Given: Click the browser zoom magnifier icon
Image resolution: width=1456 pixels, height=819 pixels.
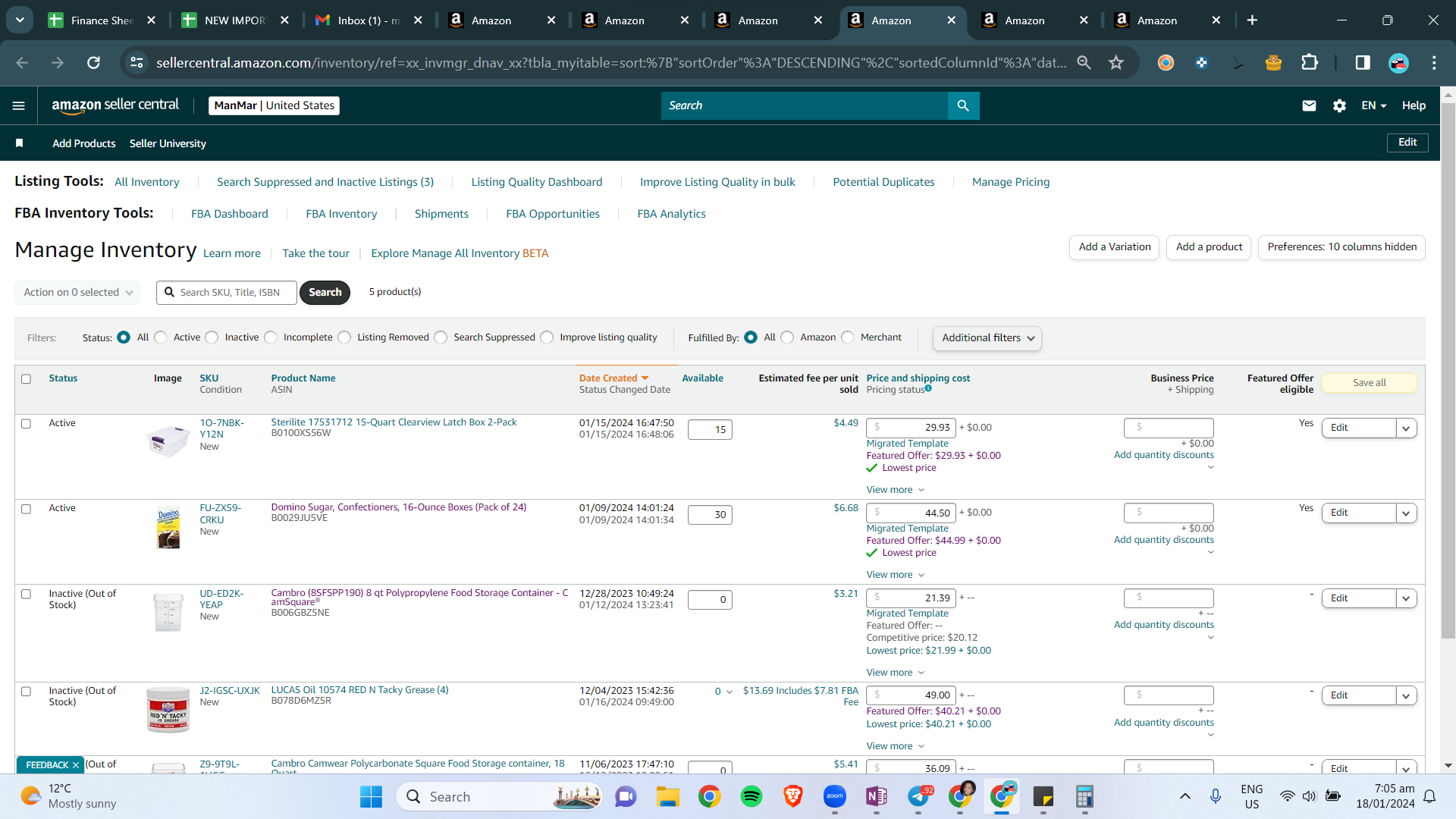Looking at the screenshot, I should (x=1084, y=62).
